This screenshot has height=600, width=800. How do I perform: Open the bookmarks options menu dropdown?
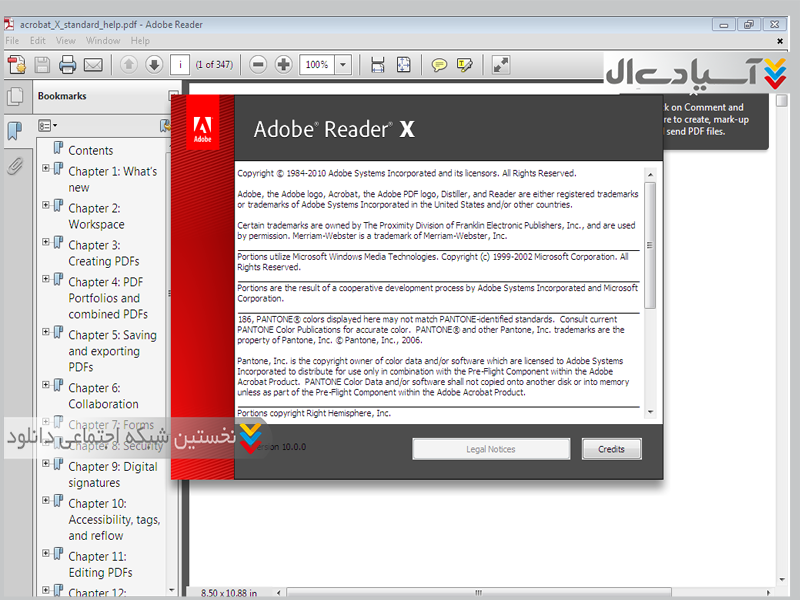pos(47,126)
